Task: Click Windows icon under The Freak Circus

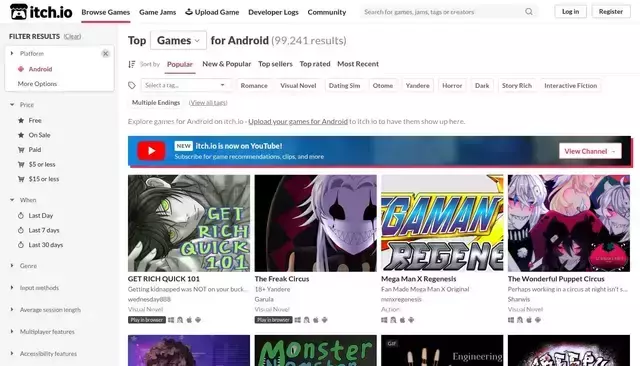Action: coord(298,320)
